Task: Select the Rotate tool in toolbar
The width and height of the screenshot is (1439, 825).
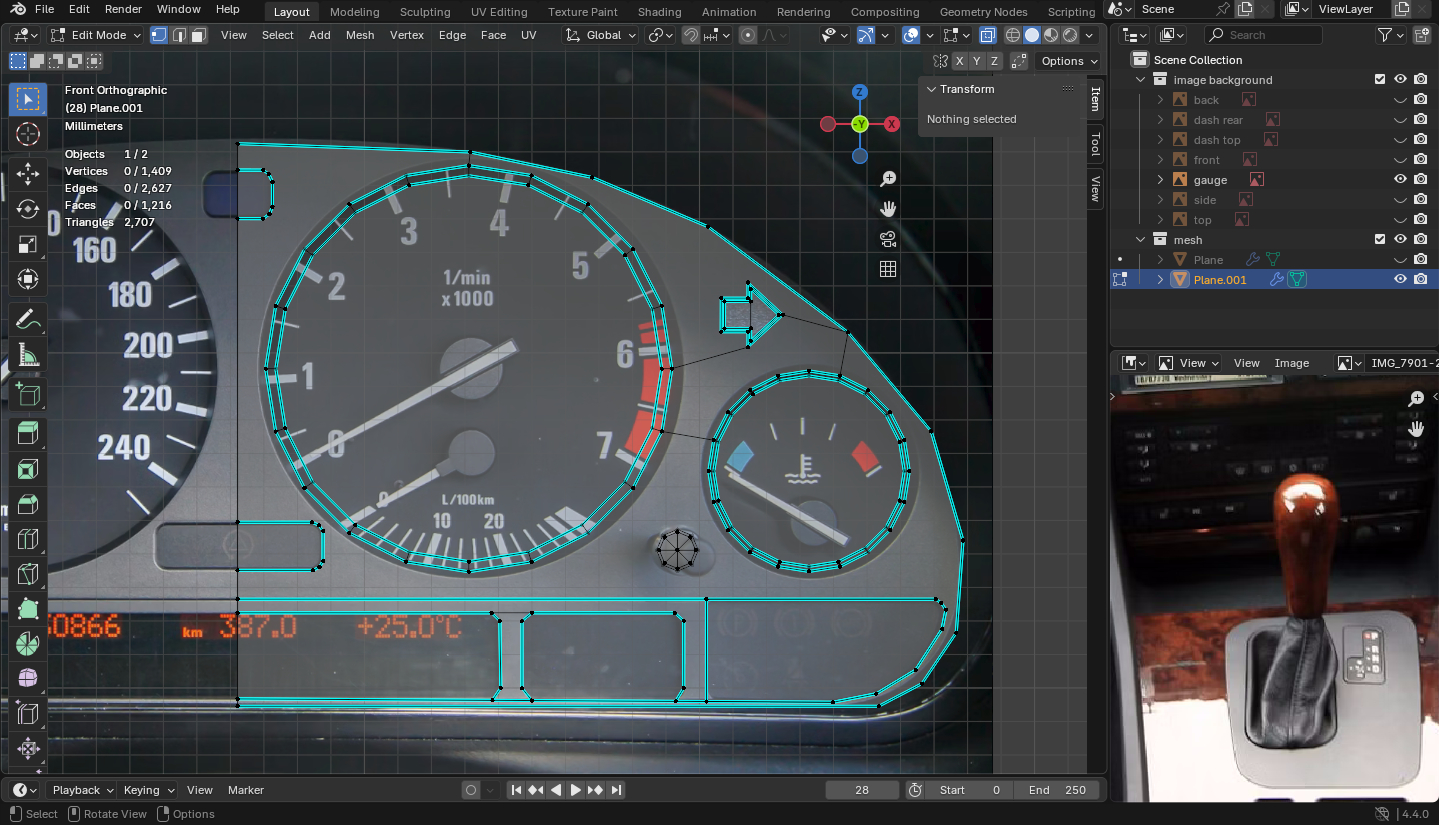Action: [x=28, y=208]
